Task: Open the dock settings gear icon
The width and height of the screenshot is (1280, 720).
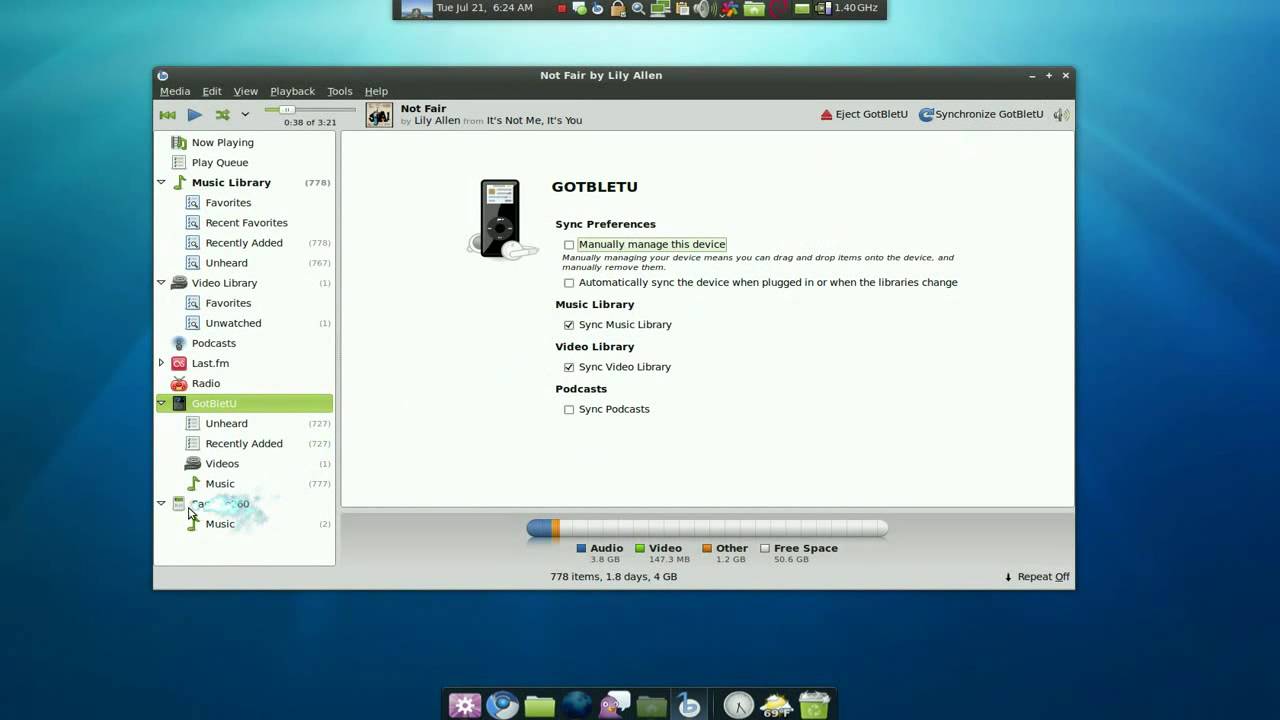Action: [464, 705]
